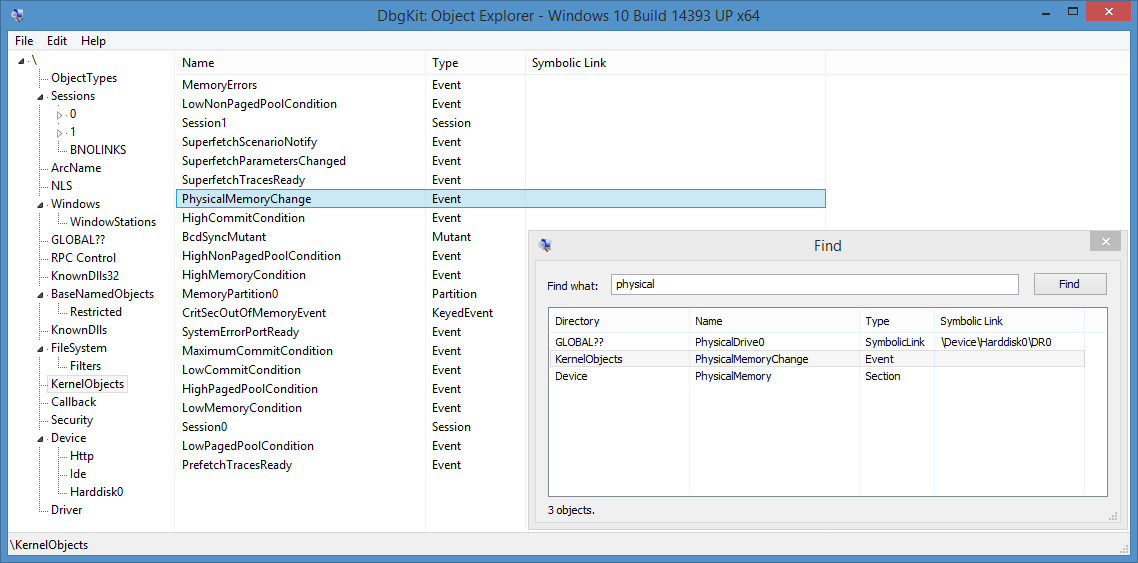Select Callback in the tree

[x=73, y=402]
